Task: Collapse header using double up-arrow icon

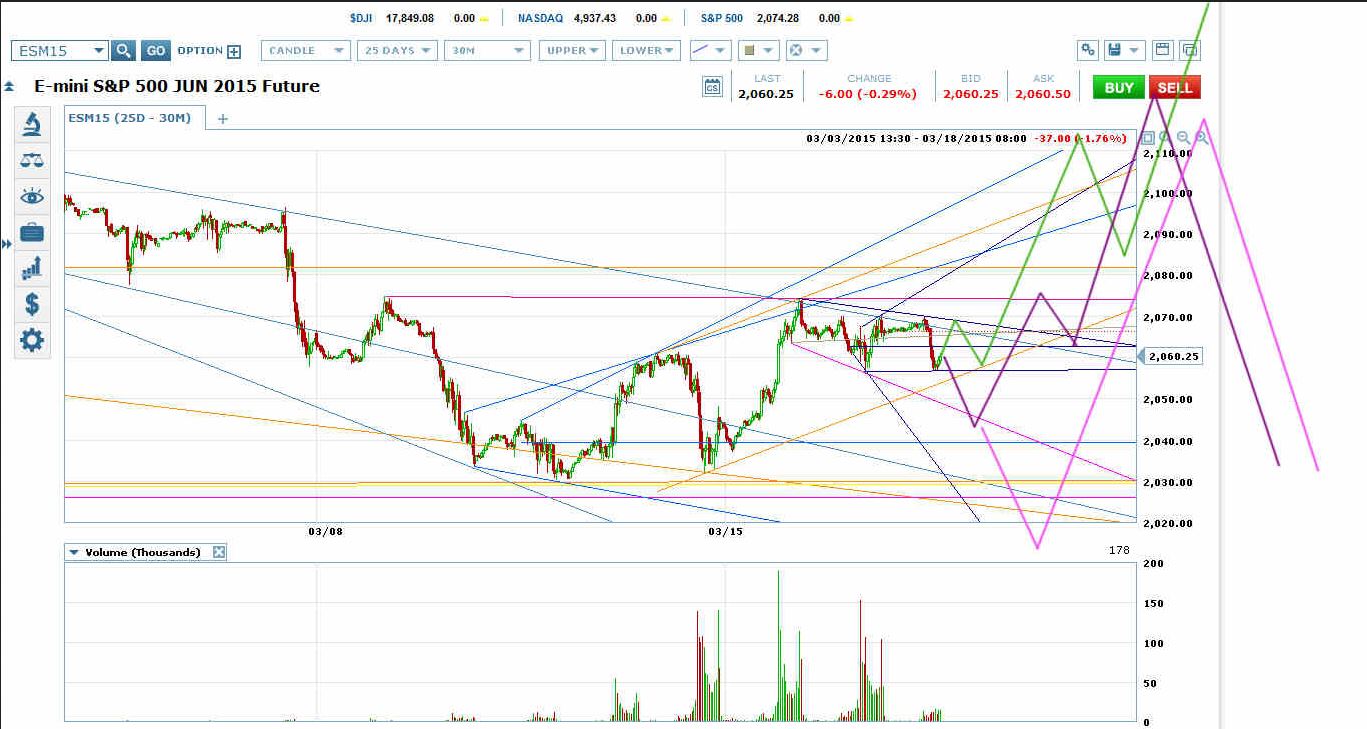Action: click(9, 86)
